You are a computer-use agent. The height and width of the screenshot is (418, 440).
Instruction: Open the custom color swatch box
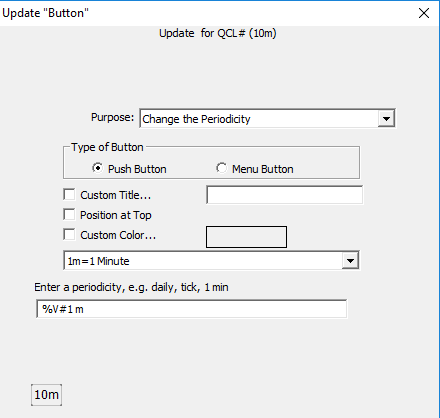click(x=246, y=237)
